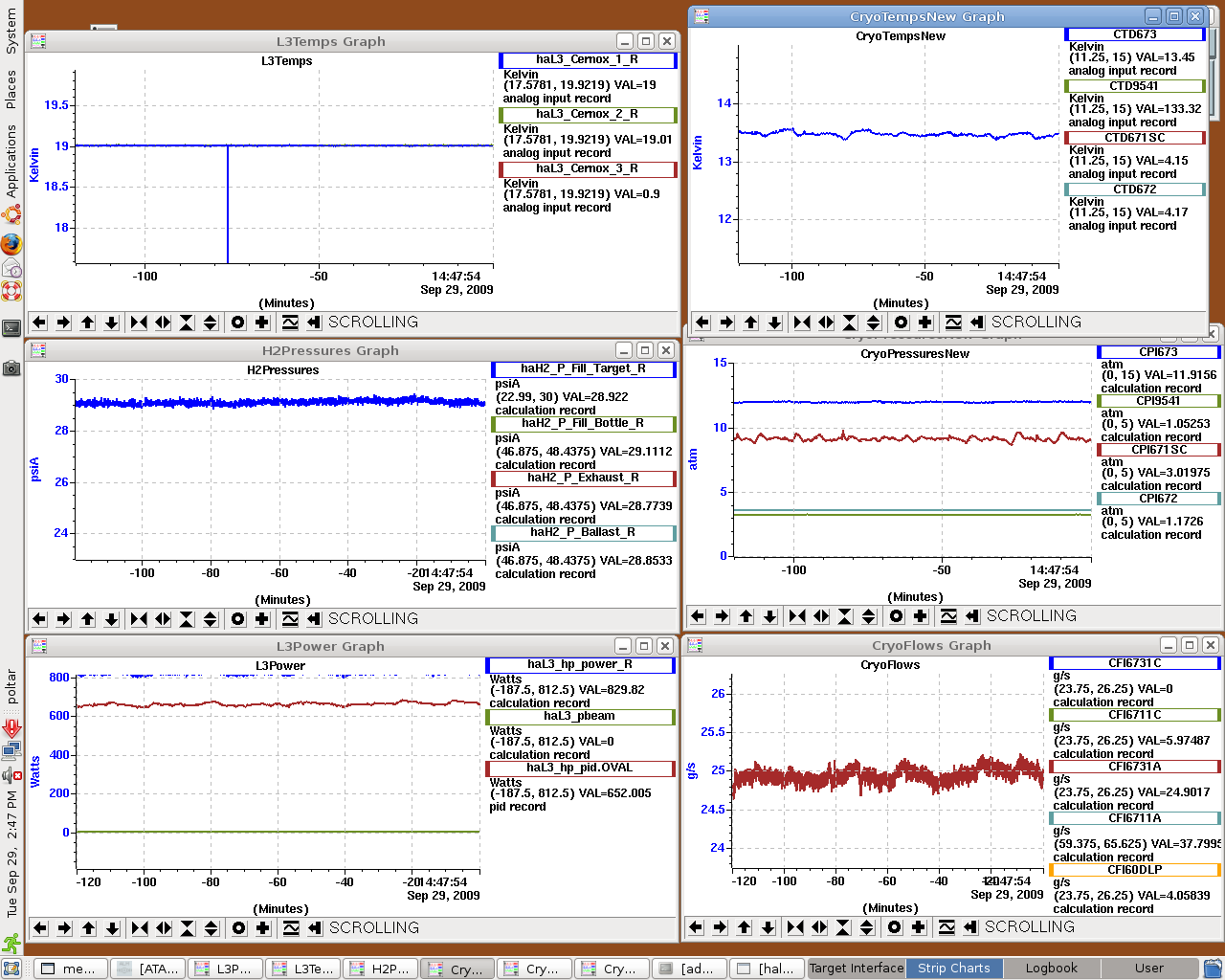The height and width of the screenshot is (980, 1225).
Task: Zoom out vertically on the L3Power graph
Action: 212,928
